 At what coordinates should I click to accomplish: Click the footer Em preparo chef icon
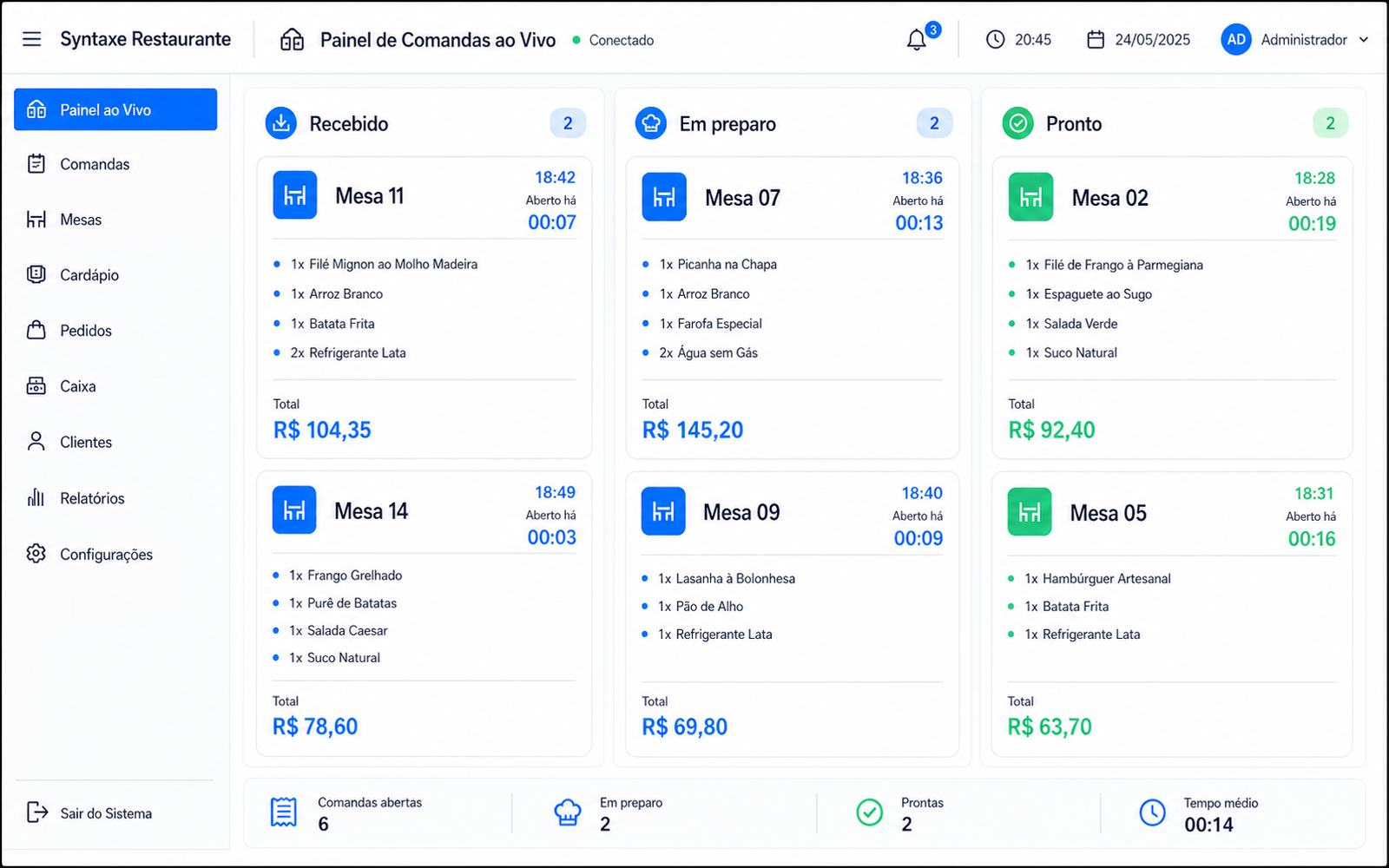(x=568, y=812)
